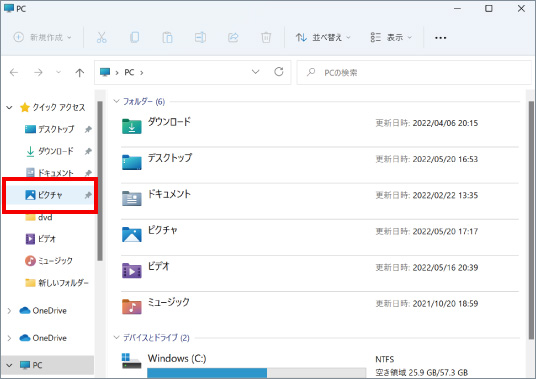The width and height of the screenshot is (536, 379).
Task: Click the NTFS file system label
Action: [385, 359]
